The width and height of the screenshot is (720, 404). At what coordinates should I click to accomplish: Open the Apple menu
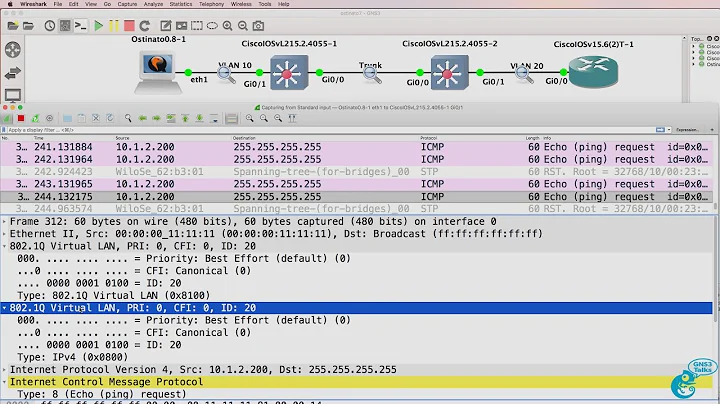click(10, 4)
